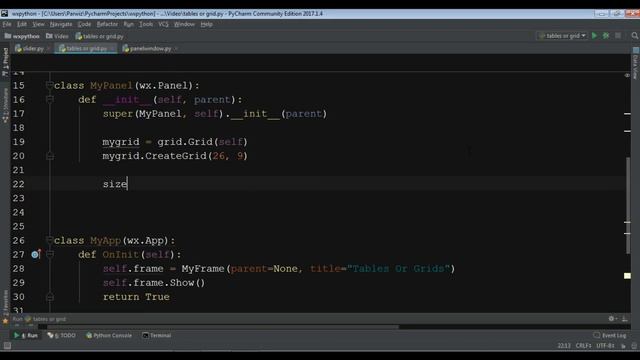Open the File menu

click(x=7, y=24)
